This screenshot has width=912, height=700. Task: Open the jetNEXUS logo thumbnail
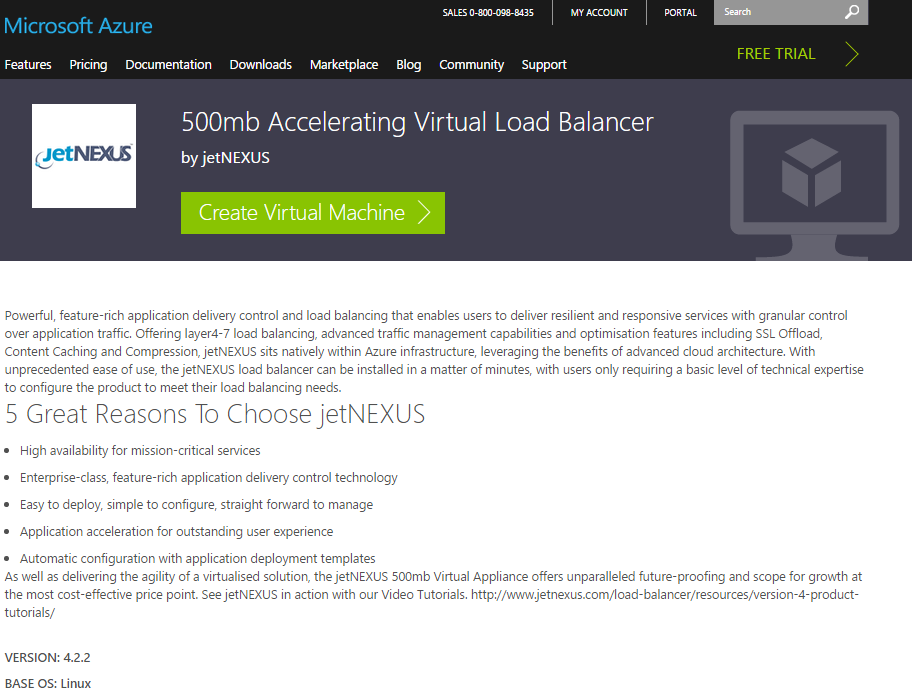click(x=84, y=156)
